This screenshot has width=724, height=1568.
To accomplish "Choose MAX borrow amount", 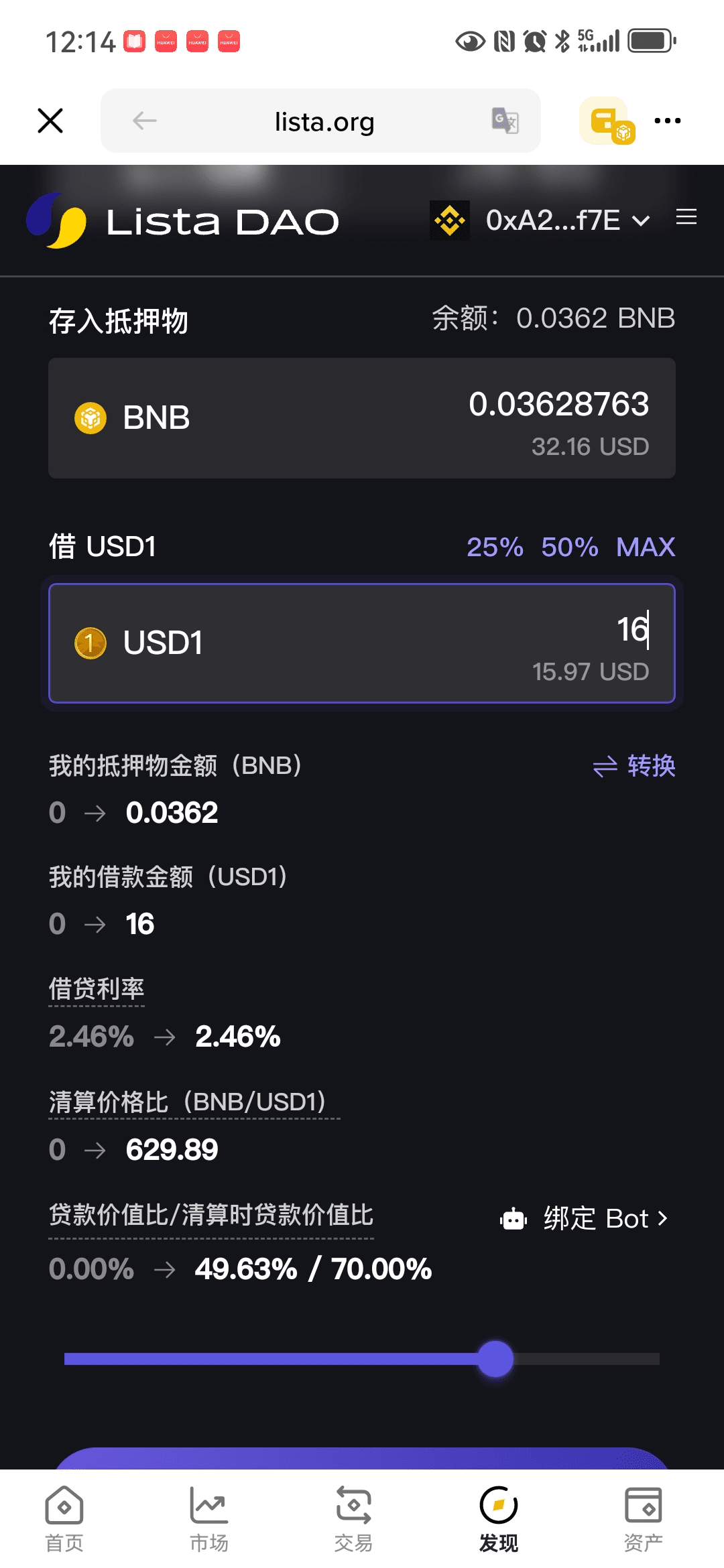I will [x=646, y=547].
